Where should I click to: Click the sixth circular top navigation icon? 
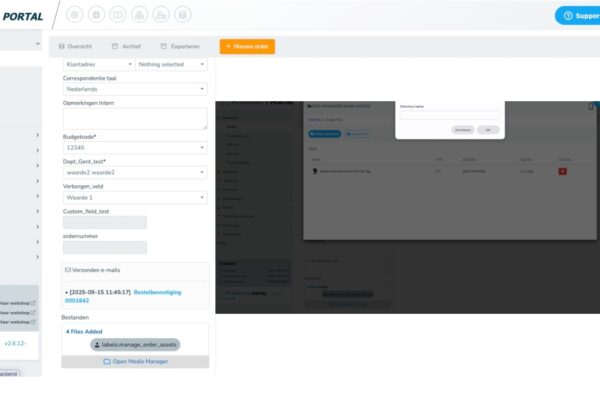click(182, 15)
